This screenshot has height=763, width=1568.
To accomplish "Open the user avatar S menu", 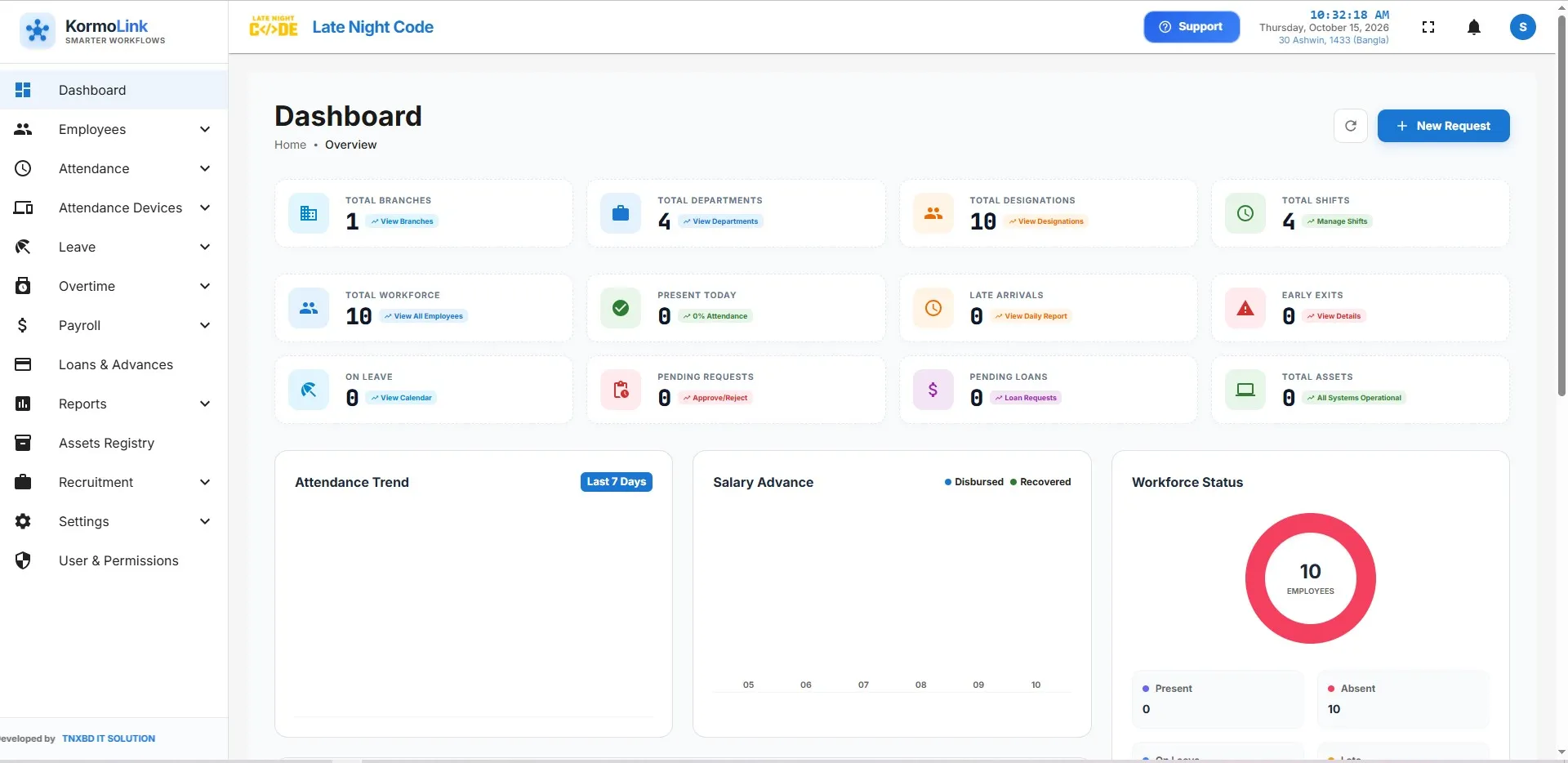I will tap(1523, 27).
